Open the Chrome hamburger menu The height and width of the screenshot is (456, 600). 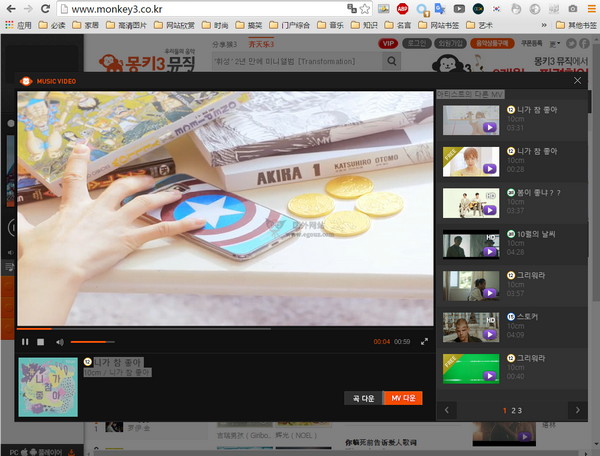tap(591, 9)
